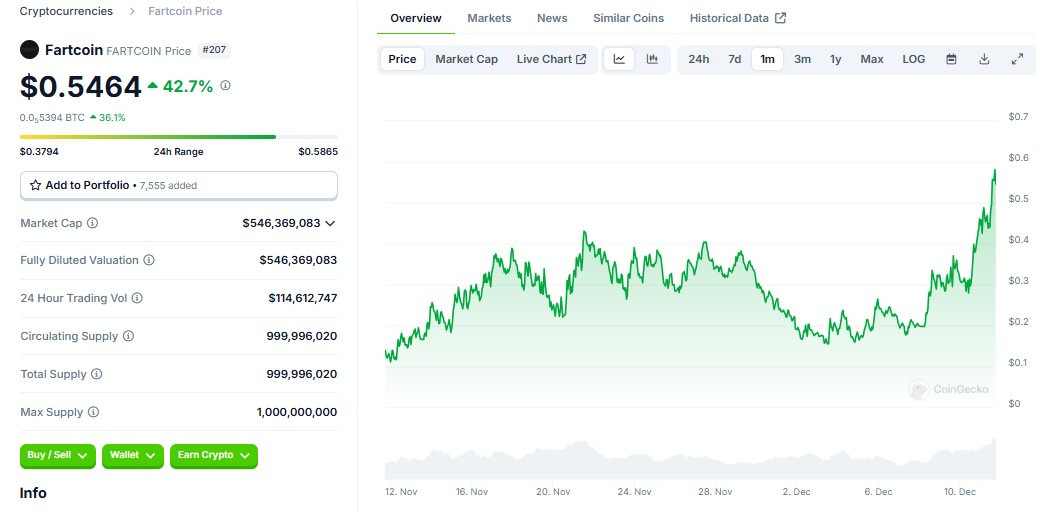
Task: Open the News tab
Action: pyautogui.click(x=552, y=18)
